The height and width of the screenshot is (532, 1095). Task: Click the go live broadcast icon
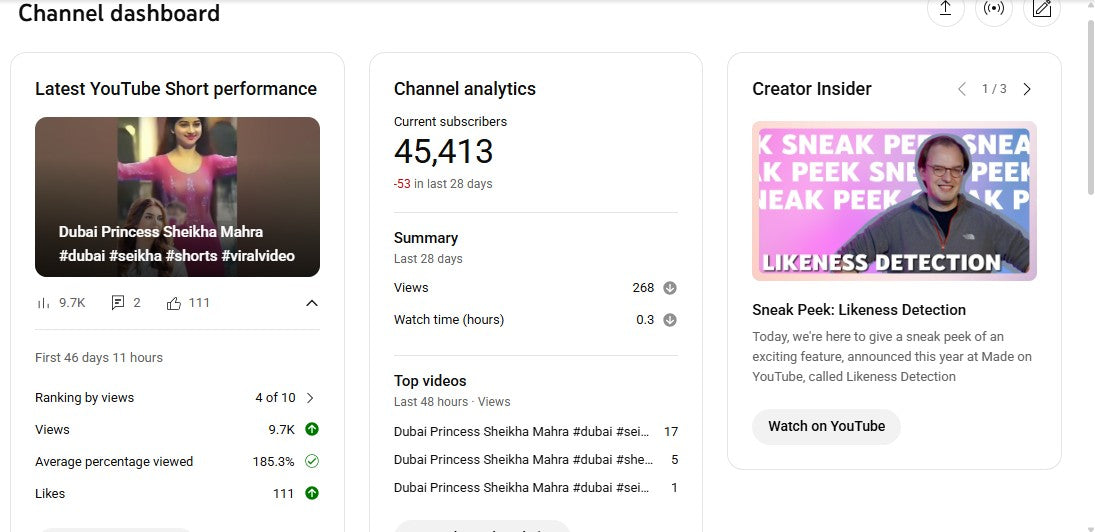(x=994, y=9)
